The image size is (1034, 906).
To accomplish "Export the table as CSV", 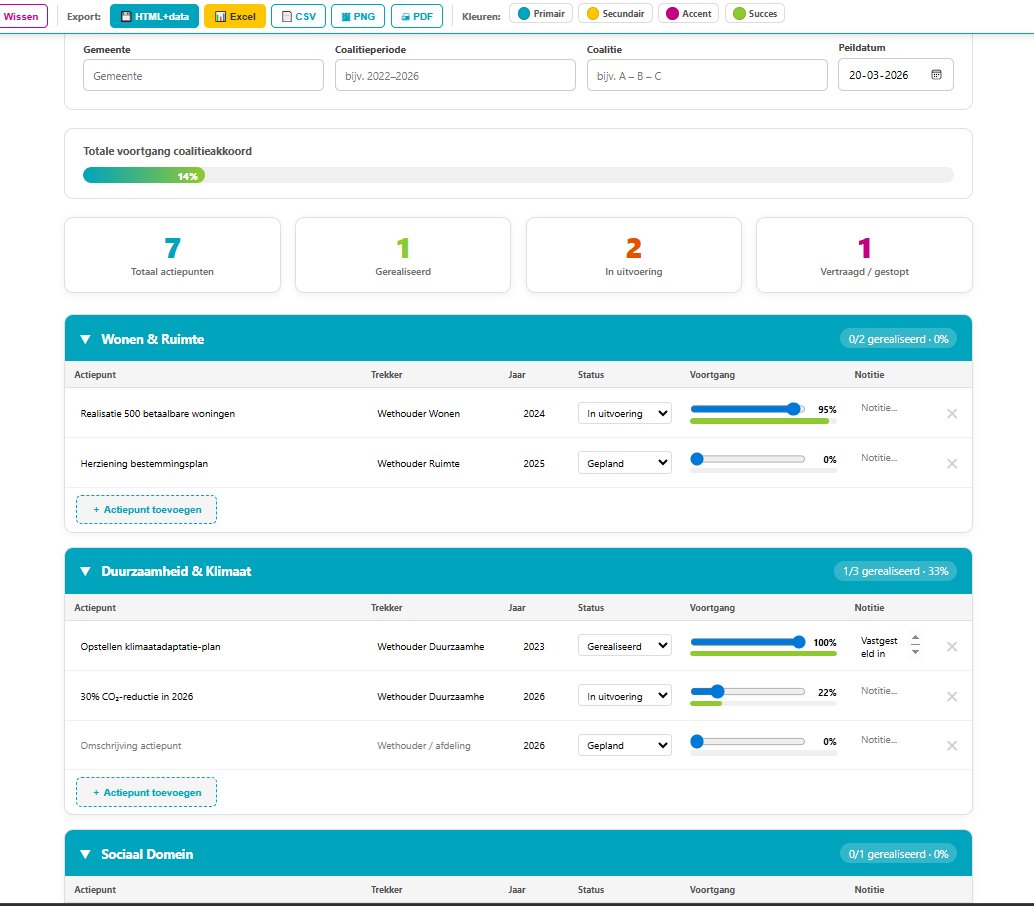I will 297,16.
